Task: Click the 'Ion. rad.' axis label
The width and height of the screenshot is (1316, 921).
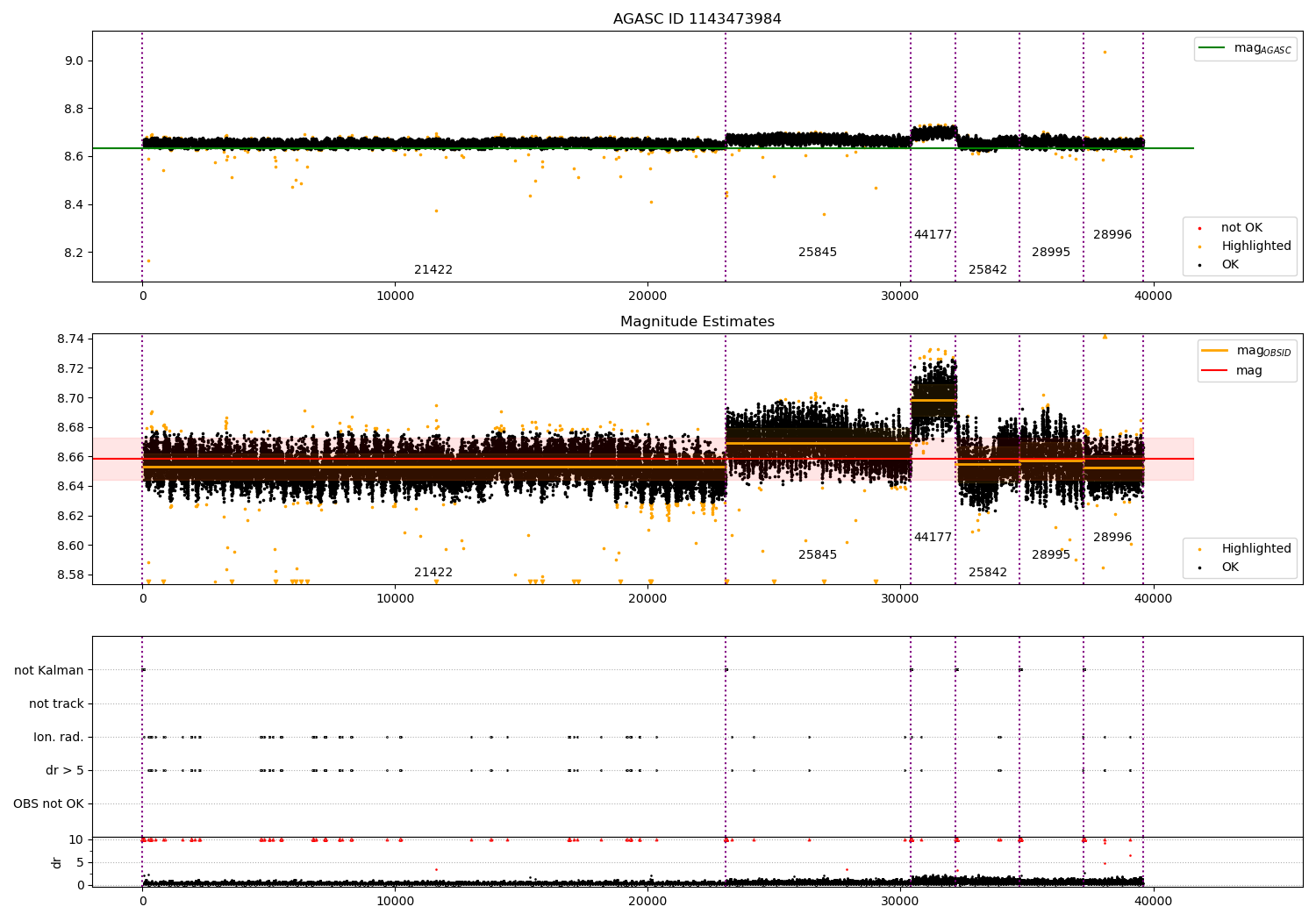Action: 59,738
